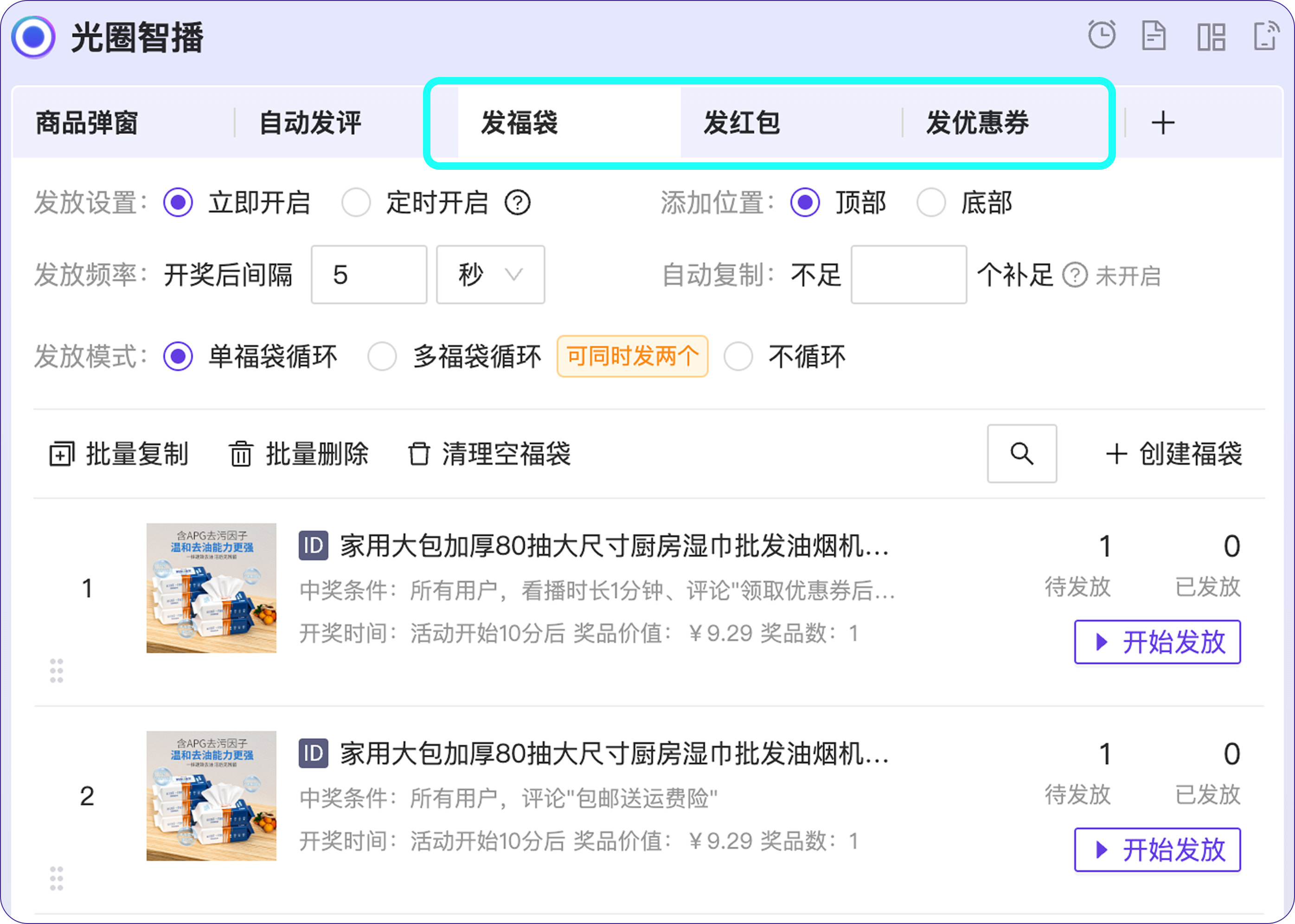Choose 多福袋循环 distribution mode
This screenshot has height=924, width=1295.
pyautogui.click(x=382, y=357)
